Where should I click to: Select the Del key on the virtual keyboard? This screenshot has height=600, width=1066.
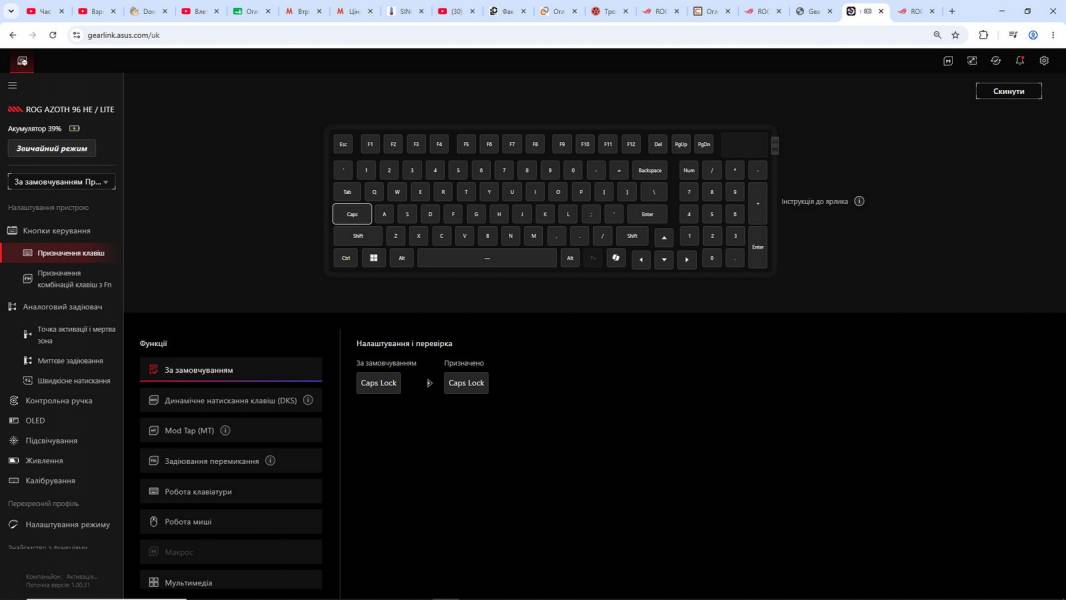tap(657, 144)
